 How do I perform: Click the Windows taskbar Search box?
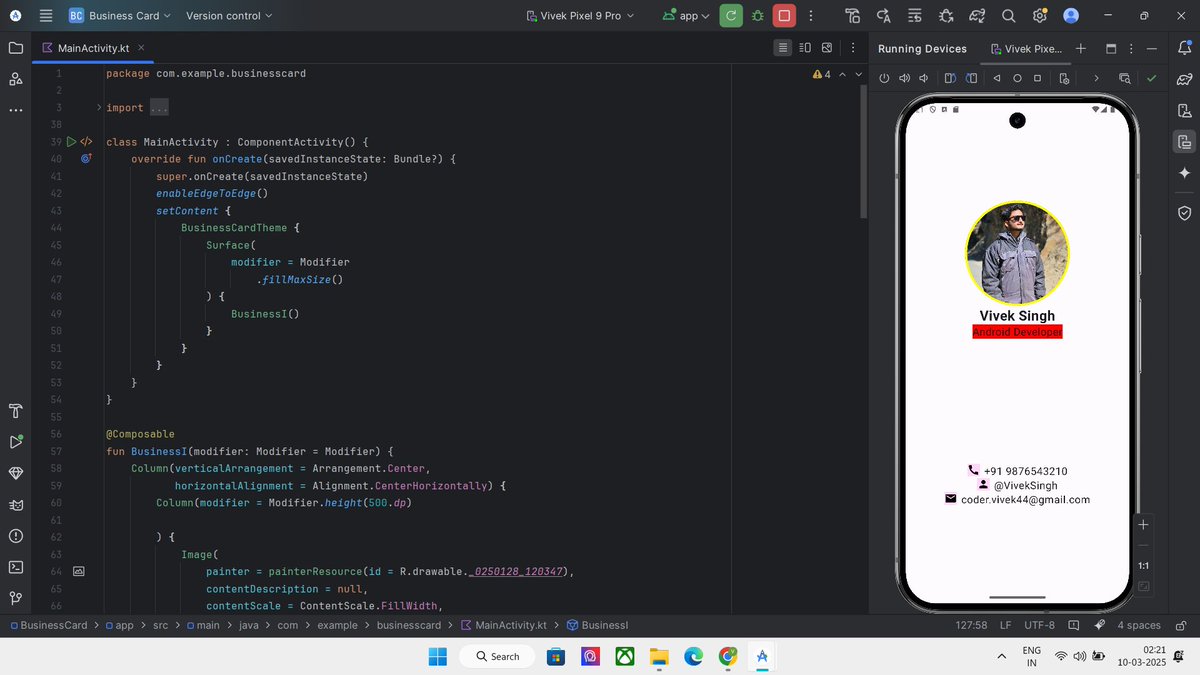click(x=496, y=656)
